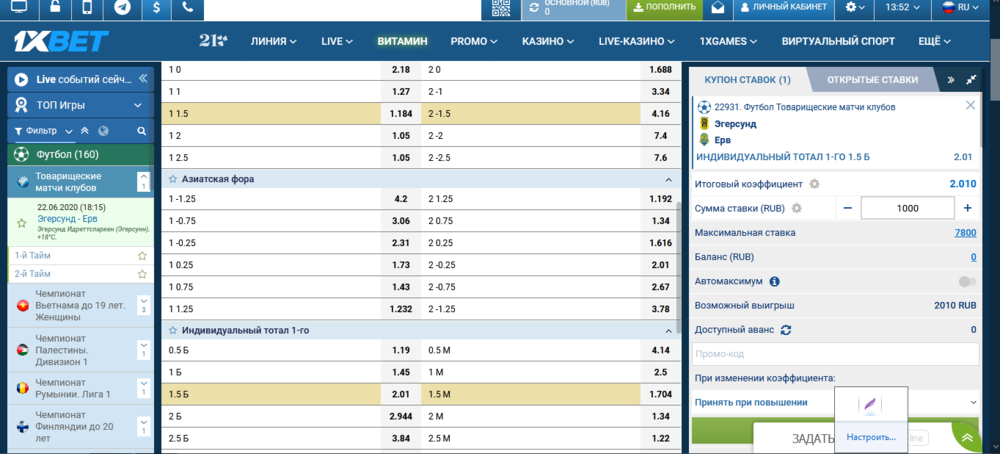The width and height of the screenshot is (1000, 454).
Task: Star the Индивидуальный тотал 1-го market
Action: tap(172, 330)
